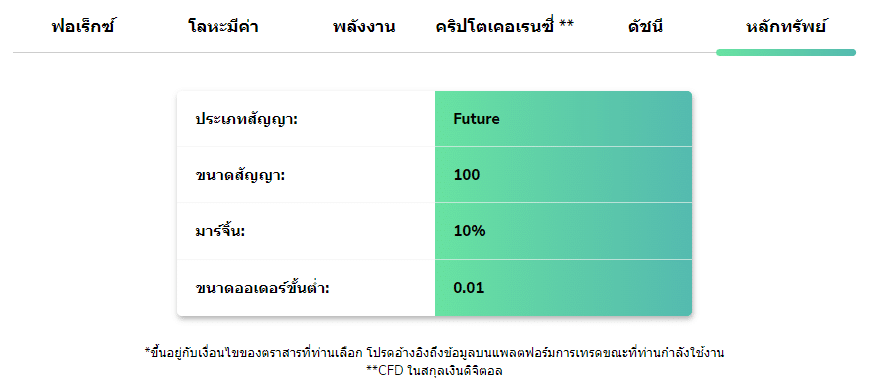Select the มาร์จิ้น row label

[x=220, y=231]
